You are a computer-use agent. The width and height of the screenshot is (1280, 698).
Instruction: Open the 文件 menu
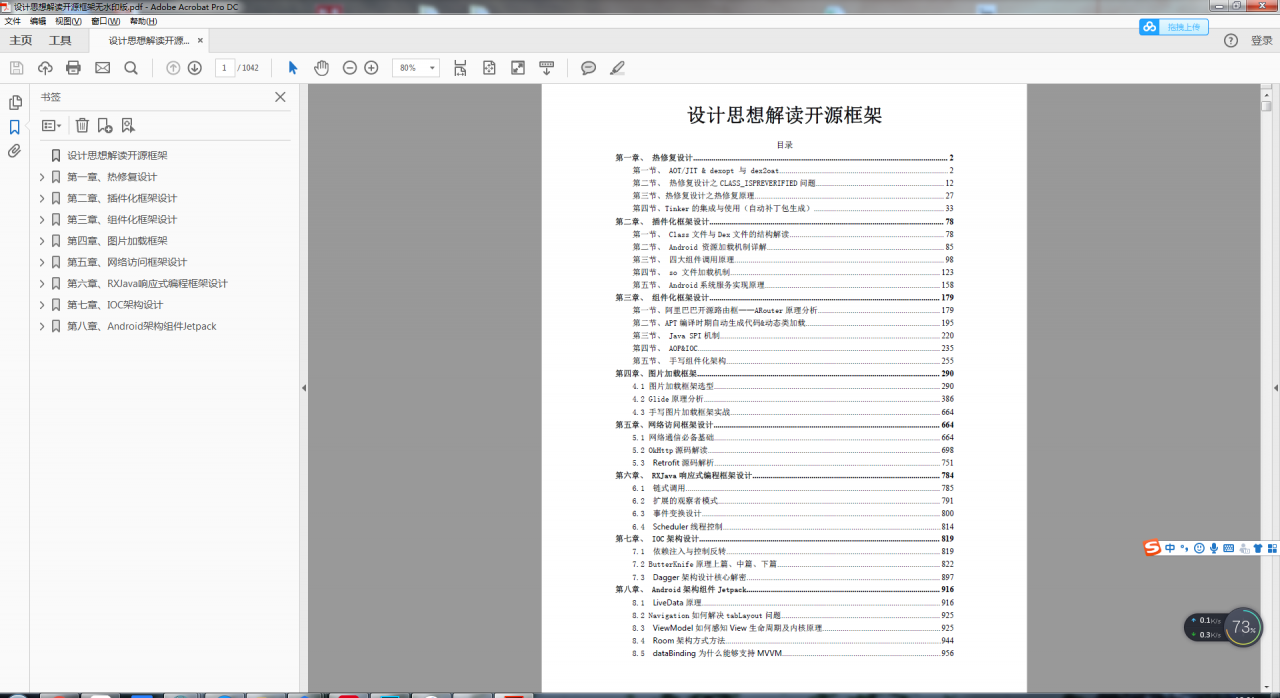pyautogui.click(x=13, y=21)
